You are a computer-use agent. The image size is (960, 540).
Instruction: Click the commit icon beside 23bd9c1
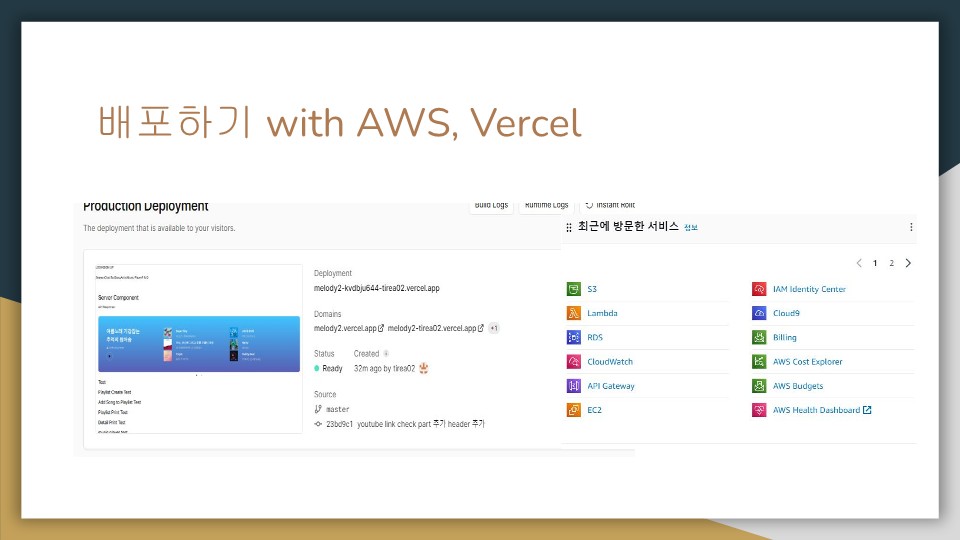pos(318,424)
